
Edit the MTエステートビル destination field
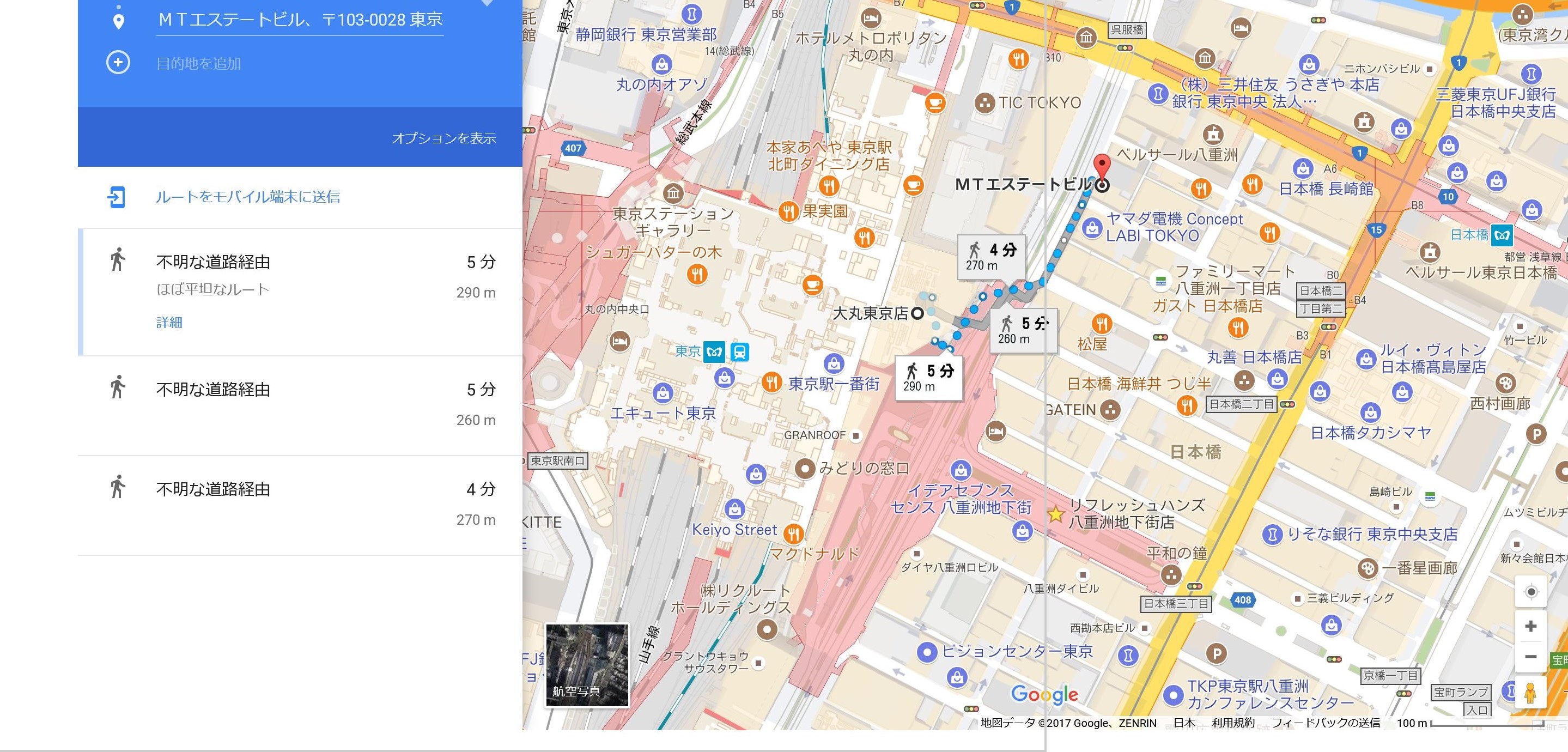point(300,20)
